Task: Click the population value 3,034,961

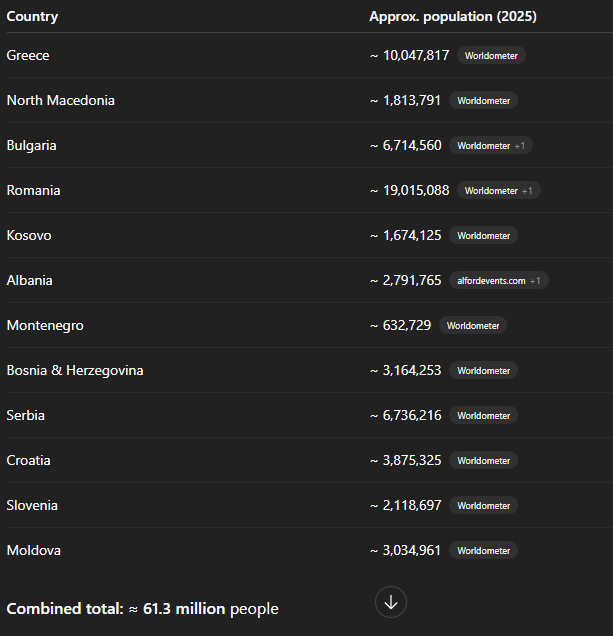Action: click(412, 551)
